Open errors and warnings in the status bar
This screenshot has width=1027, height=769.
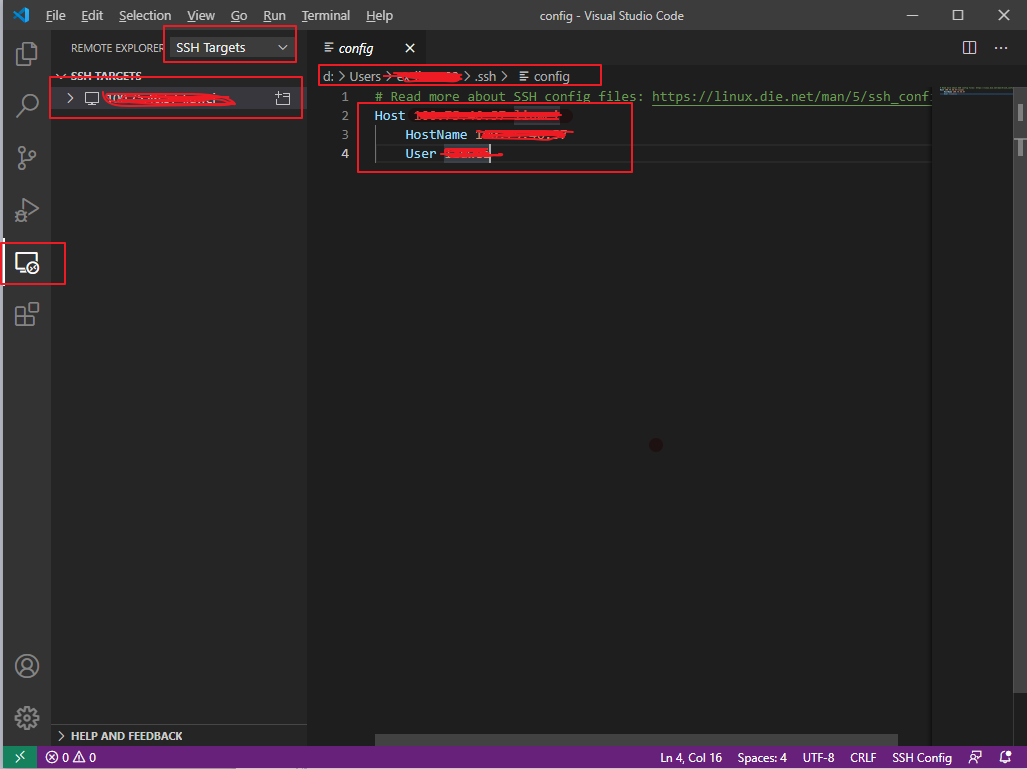71,757
